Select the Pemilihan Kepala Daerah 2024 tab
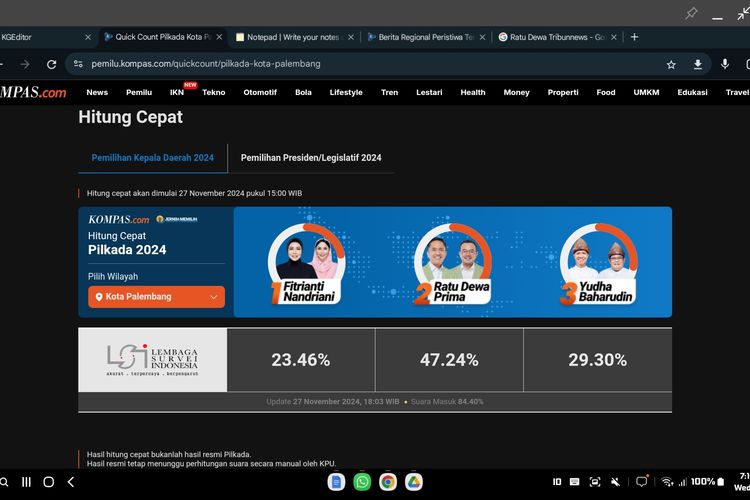Image resolution: width=750 pixels, height=500 pixels. [x=153, y=158]
